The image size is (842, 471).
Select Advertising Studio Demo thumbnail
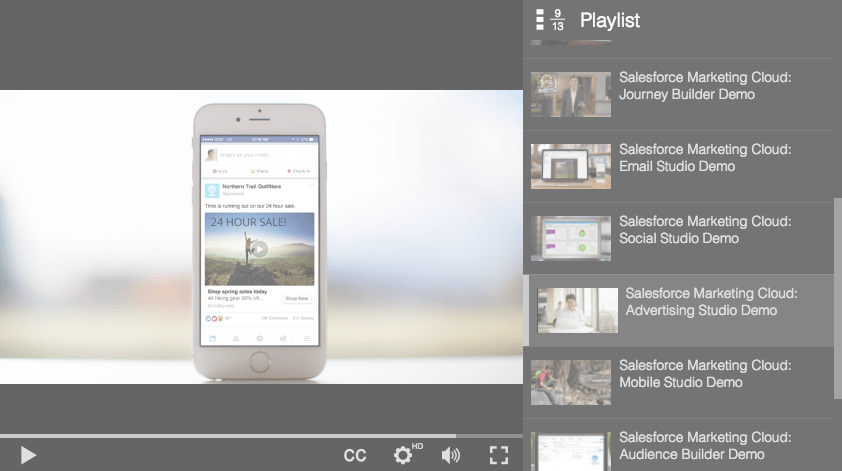tap(578, 310)
